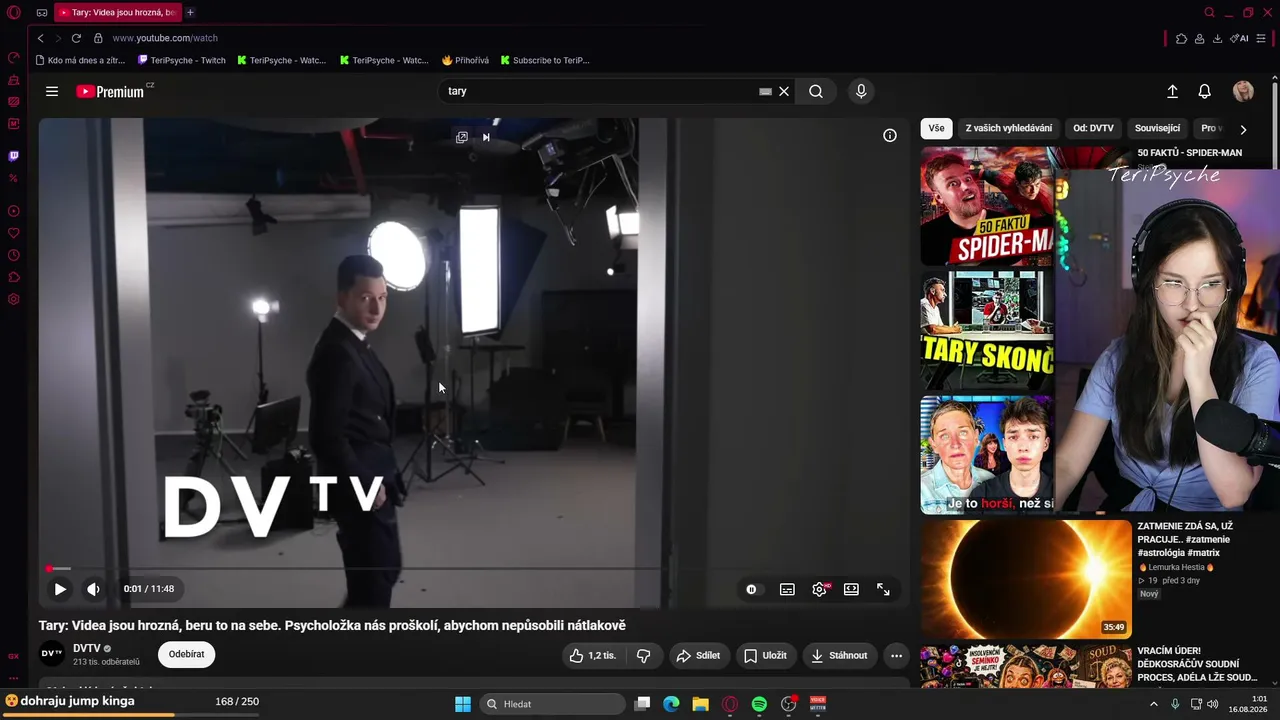
Task: Open Opera easy setup menu
Action: [1263, 38]
